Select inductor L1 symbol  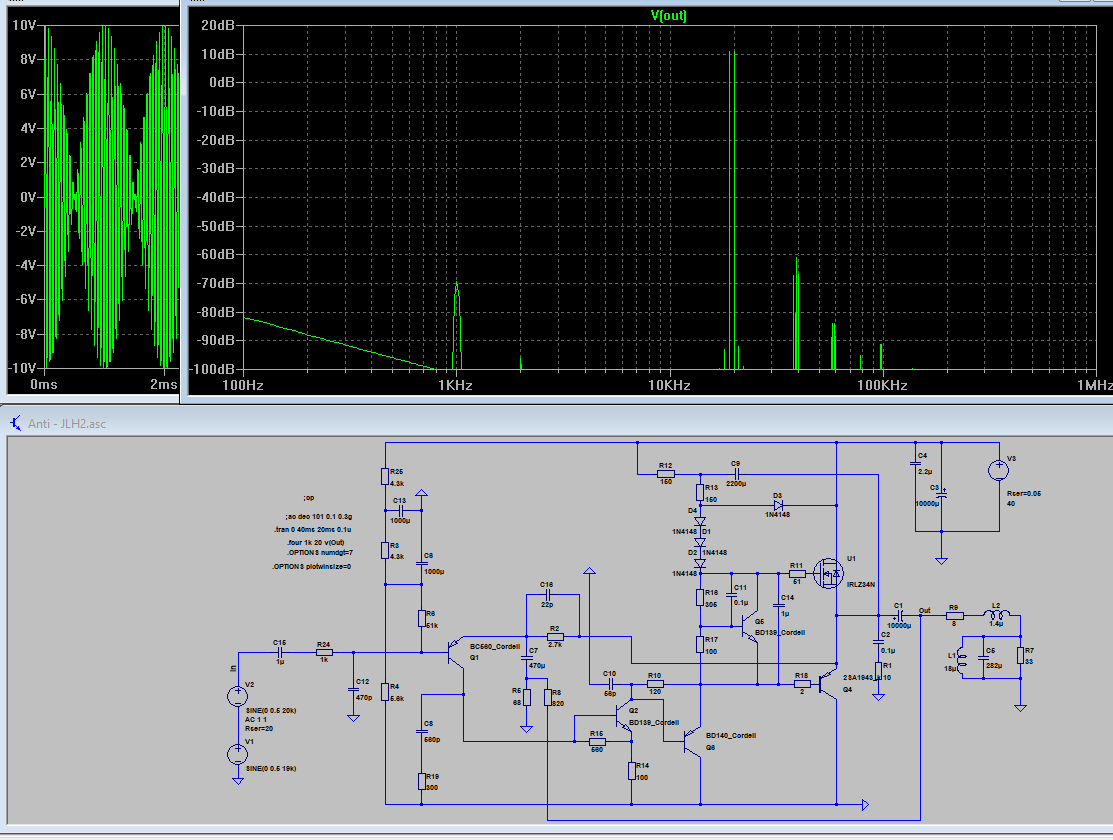tap(962, 660)
